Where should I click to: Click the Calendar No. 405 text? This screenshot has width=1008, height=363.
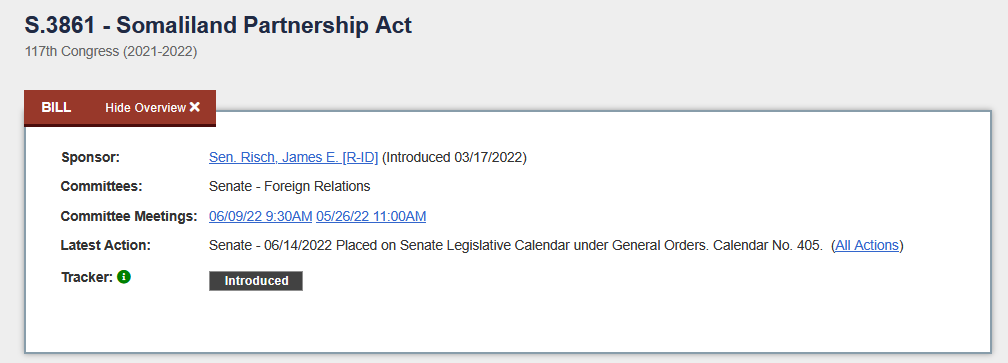click(x=768, y=245)
